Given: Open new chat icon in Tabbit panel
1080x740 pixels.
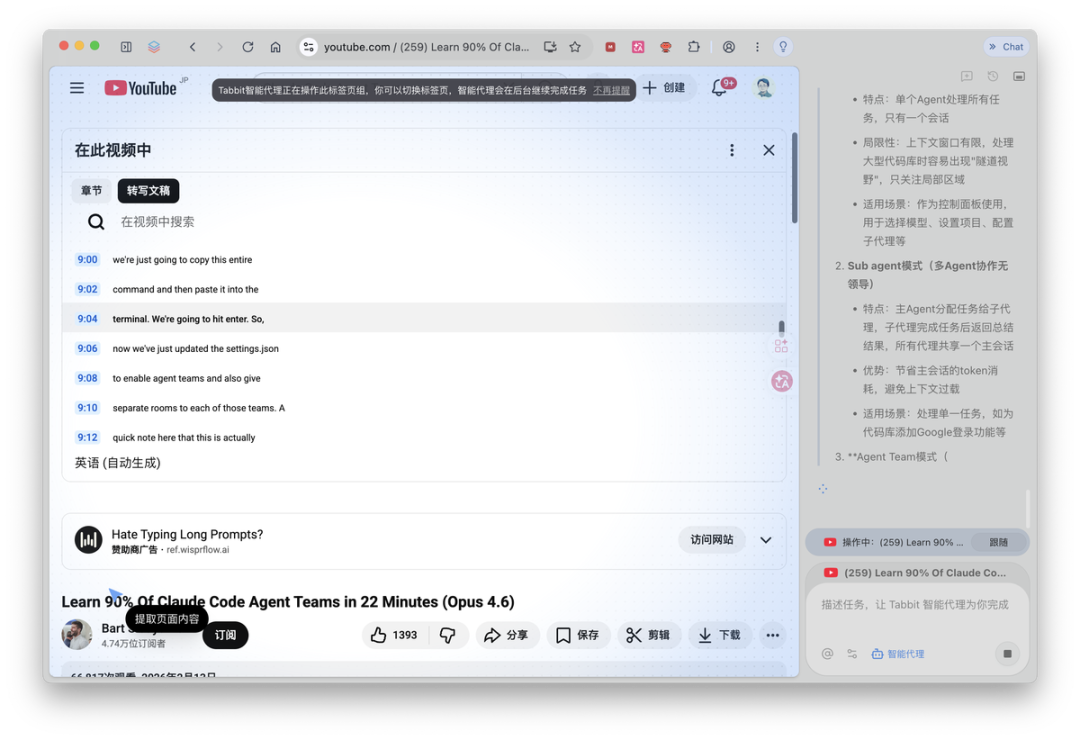Looking at the screenshot, I should pos(966,76).
